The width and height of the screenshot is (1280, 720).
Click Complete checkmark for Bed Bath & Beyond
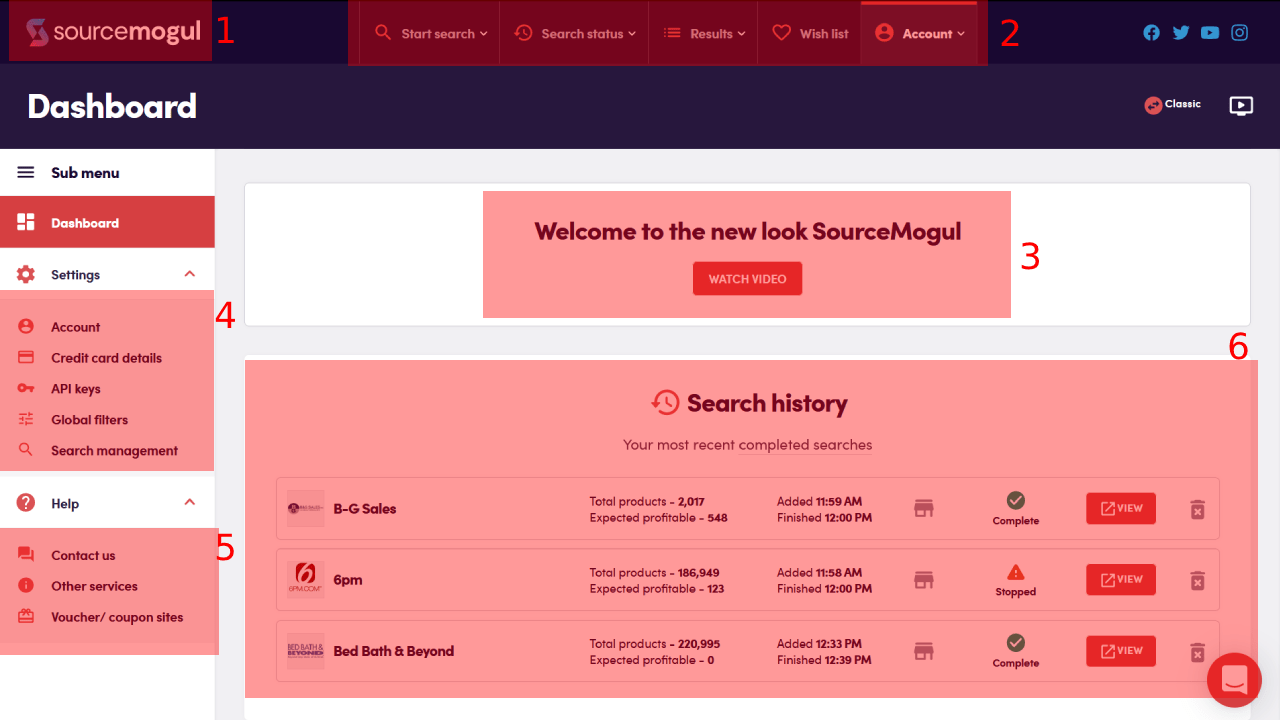tap(1016, 642)
